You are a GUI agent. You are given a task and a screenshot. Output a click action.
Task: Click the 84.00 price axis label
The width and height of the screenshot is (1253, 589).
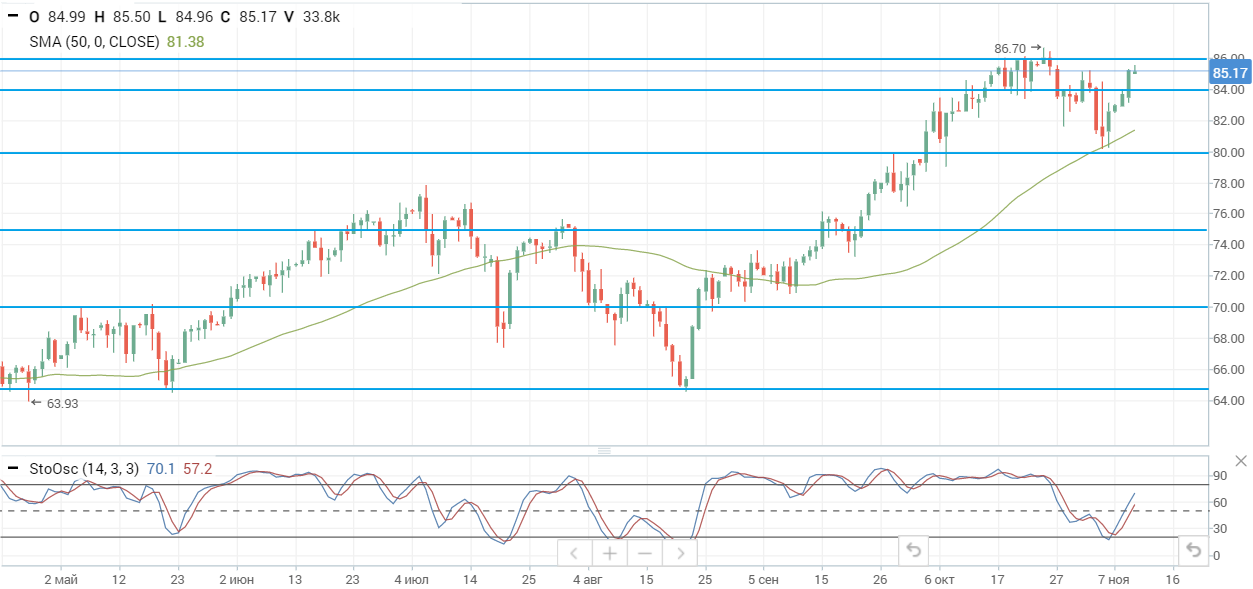[1228, 90]
